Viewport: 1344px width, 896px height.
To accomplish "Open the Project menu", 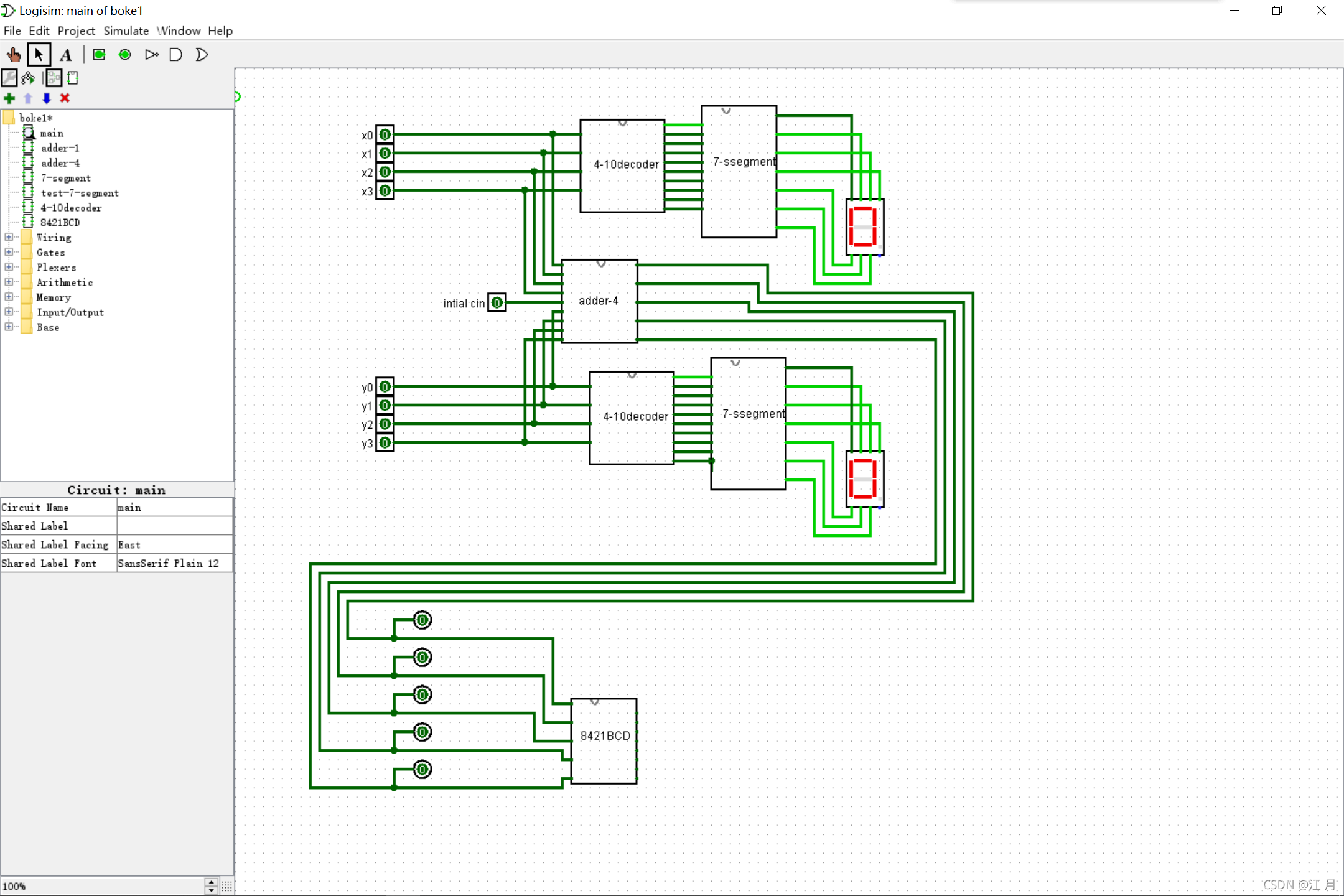I will click(x=76, y=30).
